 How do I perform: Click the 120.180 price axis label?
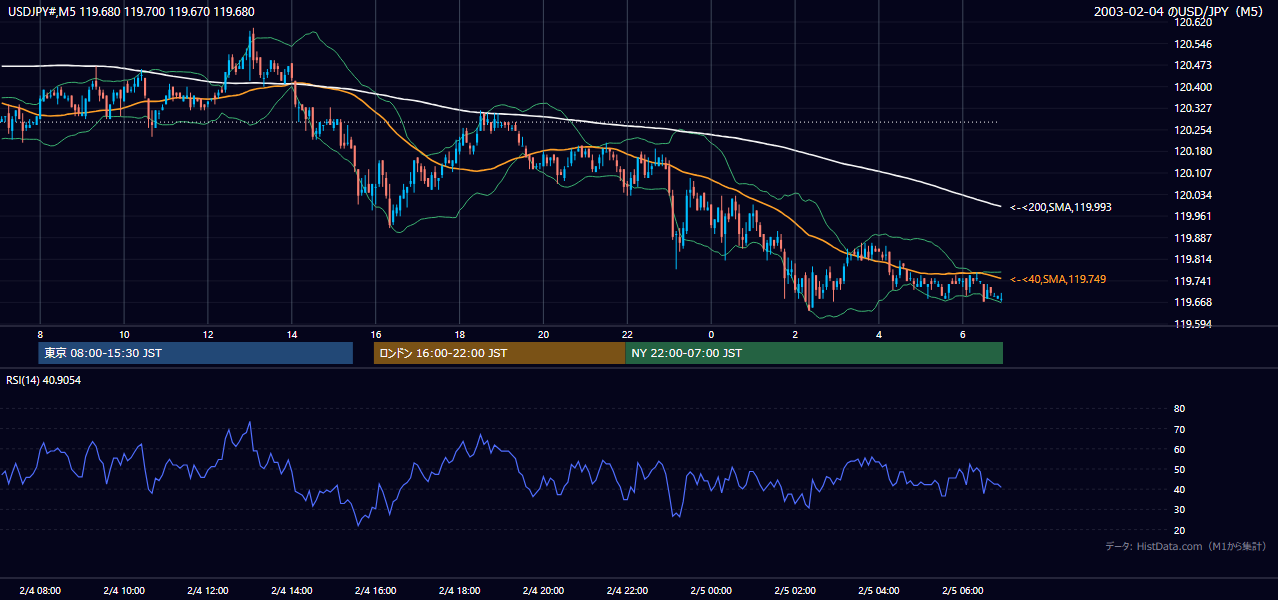[x=1193, y=151]
